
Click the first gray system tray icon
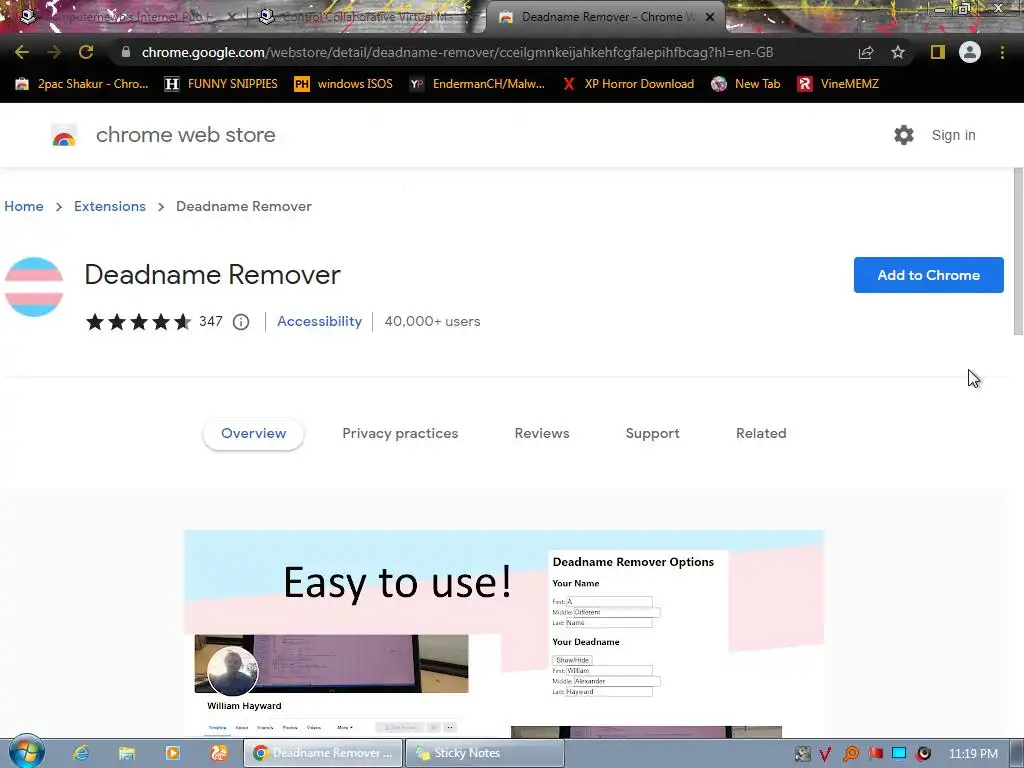803,754
